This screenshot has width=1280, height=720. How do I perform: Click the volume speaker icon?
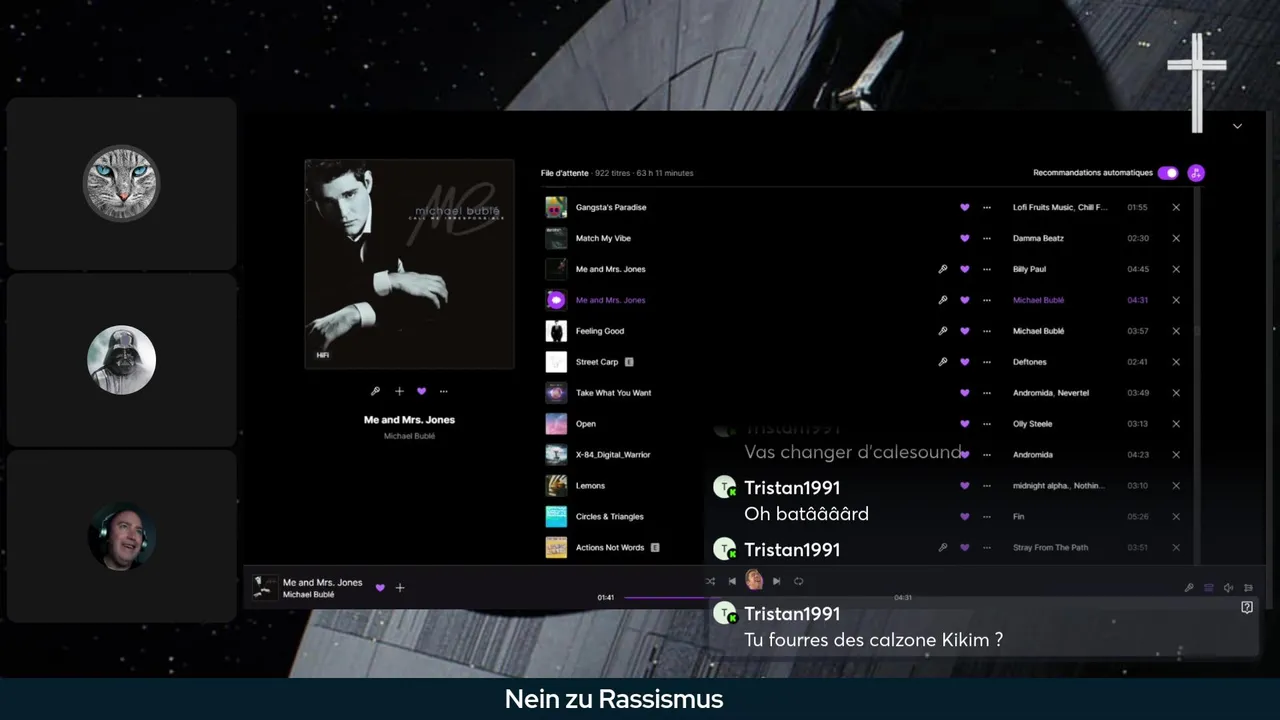point(1229,588)
